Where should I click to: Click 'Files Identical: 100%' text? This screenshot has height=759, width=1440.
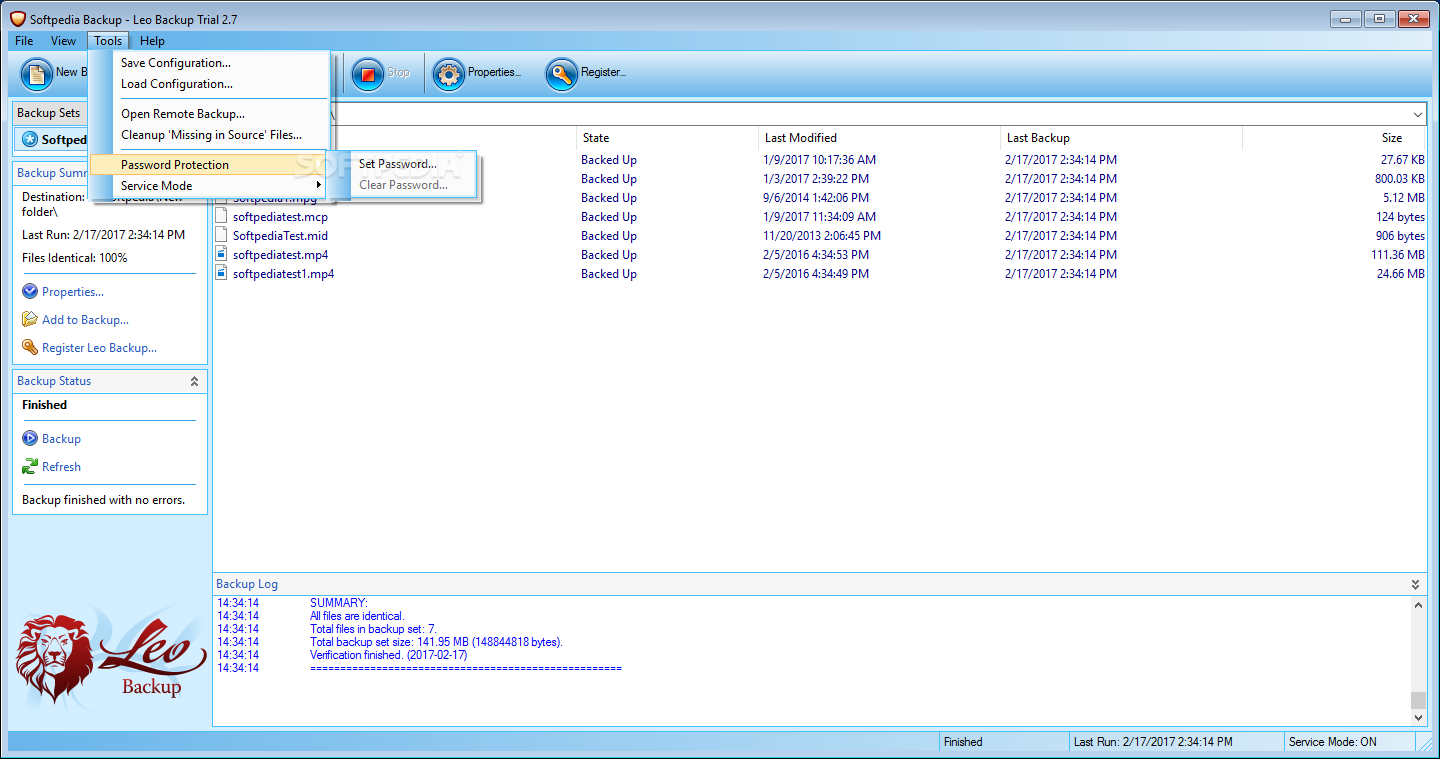[x=75, y=258]
